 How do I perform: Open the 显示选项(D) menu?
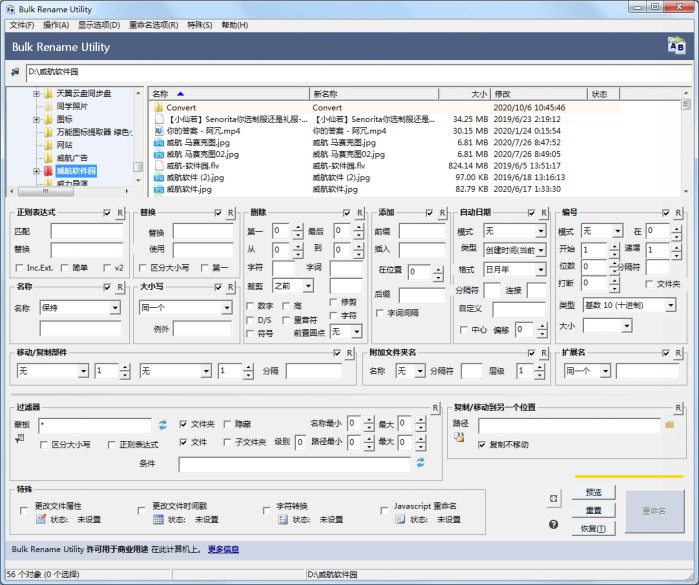click(x=99, y=25)
